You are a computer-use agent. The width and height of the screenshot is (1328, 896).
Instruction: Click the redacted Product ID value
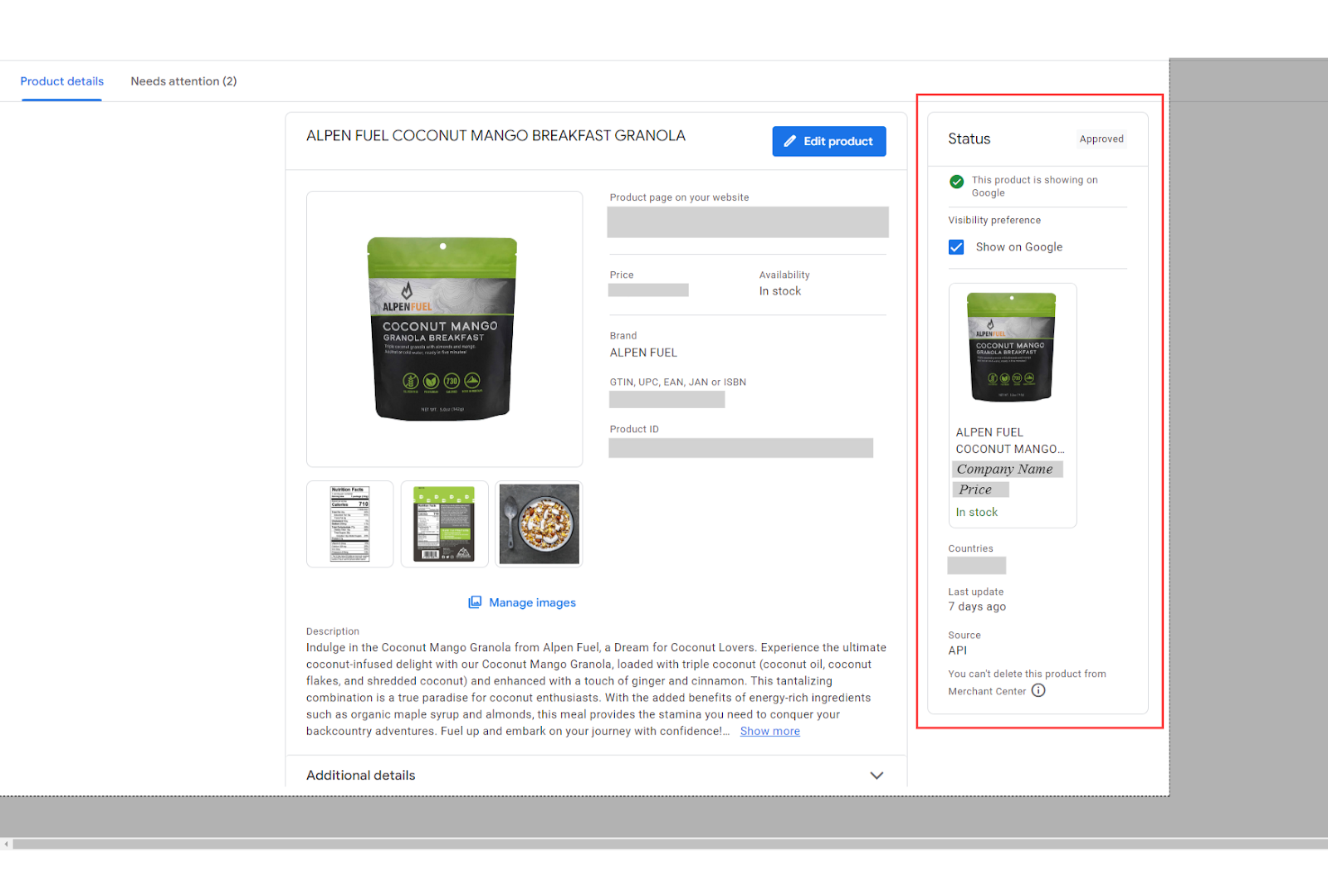740,448
